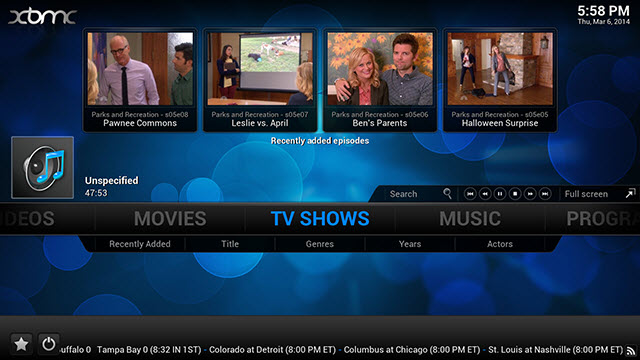Skip to the next track
The image size is (640, 360).
click(x=545, y=194)
